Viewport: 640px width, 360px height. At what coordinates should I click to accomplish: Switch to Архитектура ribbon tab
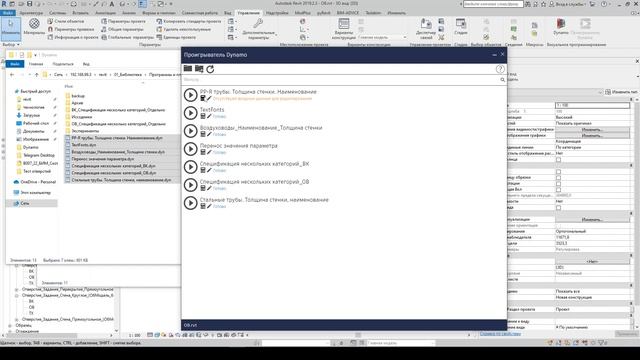click(31, 13)
